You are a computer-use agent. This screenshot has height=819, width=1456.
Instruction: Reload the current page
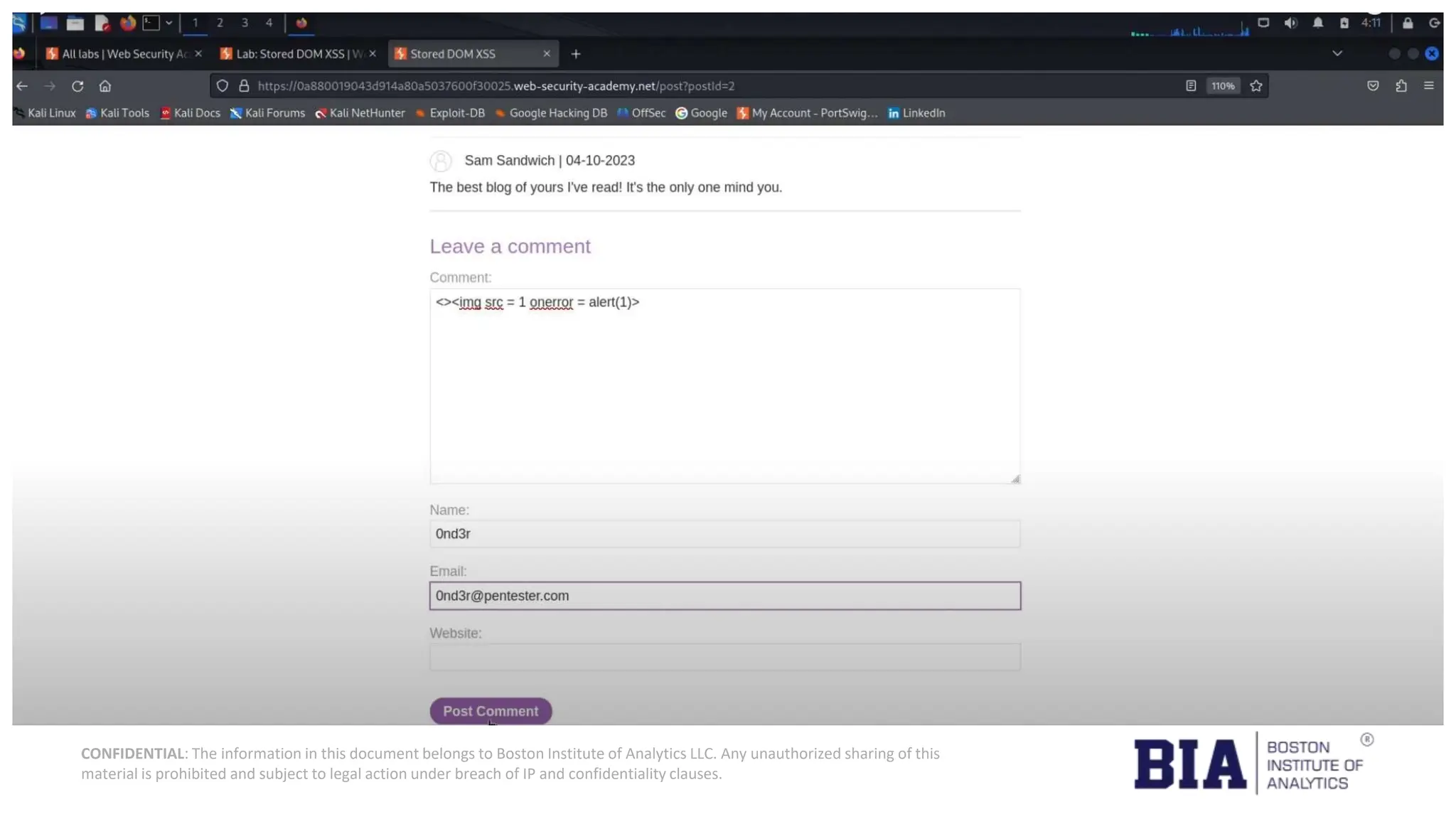[77, 86]
